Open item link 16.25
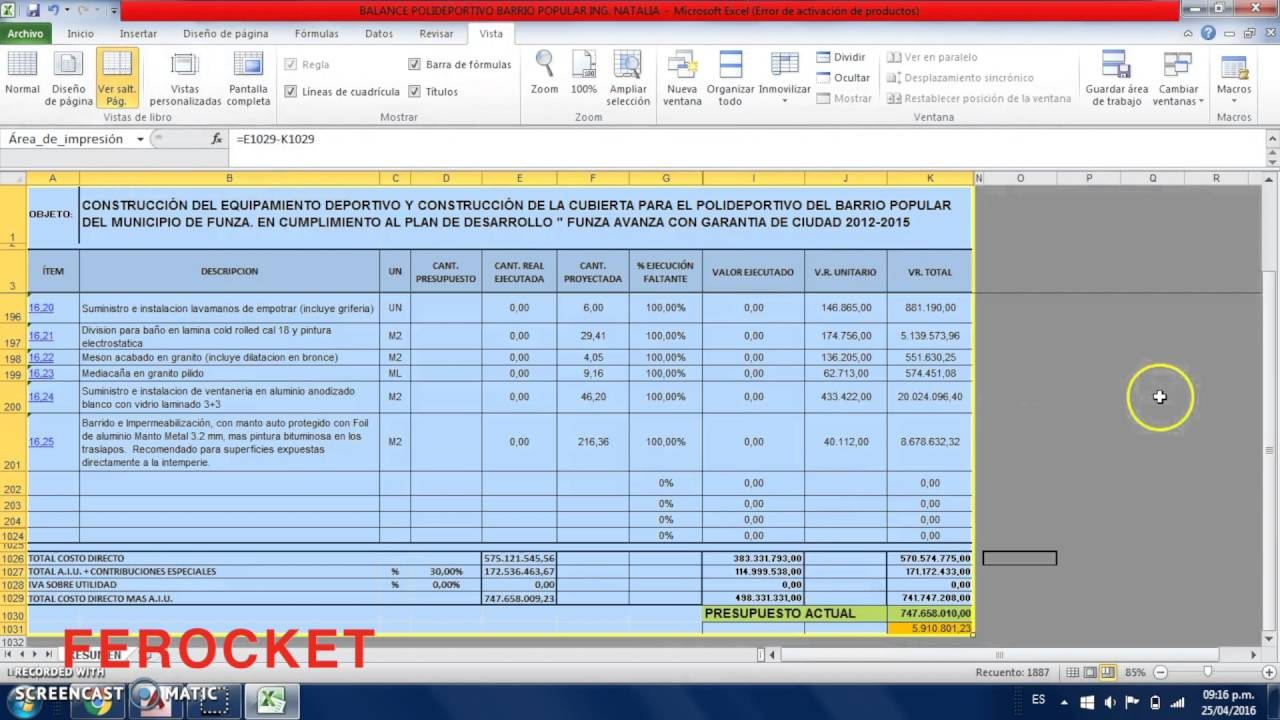 [x=41, y=442]
